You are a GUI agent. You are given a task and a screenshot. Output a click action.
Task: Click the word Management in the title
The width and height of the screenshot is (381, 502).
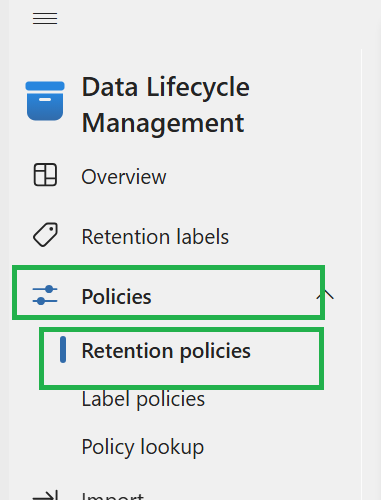pyautogui.click(x=163, y=124)
